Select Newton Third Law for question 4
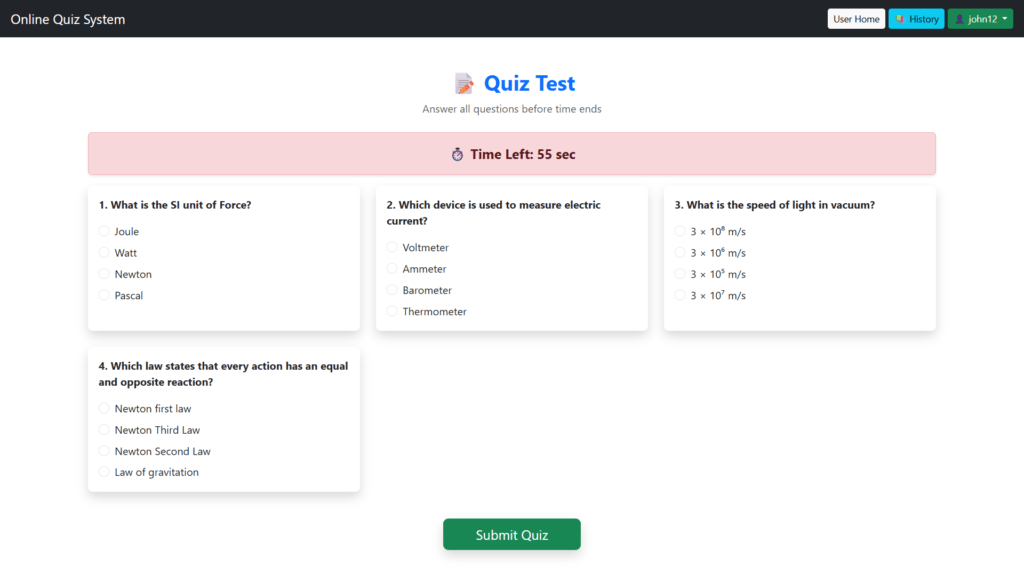The width and height of the screenshot is (1024, 582). (x=104, y=430)
